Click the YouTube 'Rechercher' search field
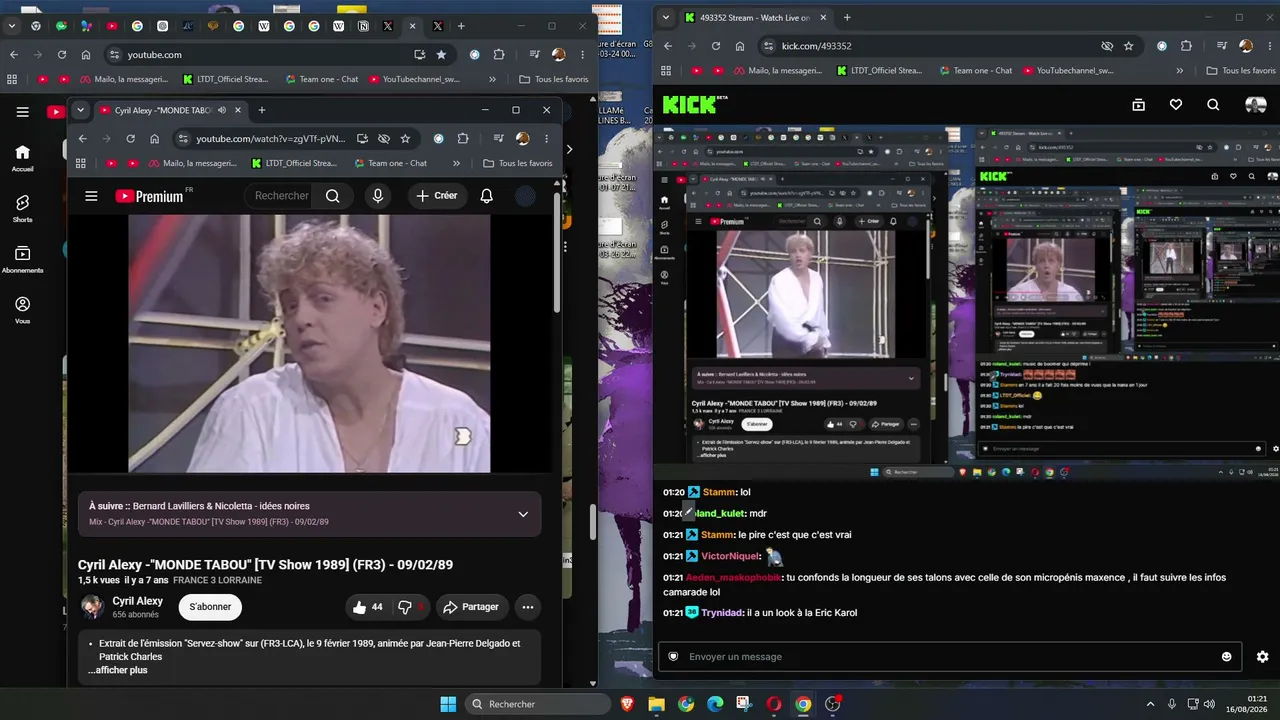1280x720 pixels. (281, 196)
